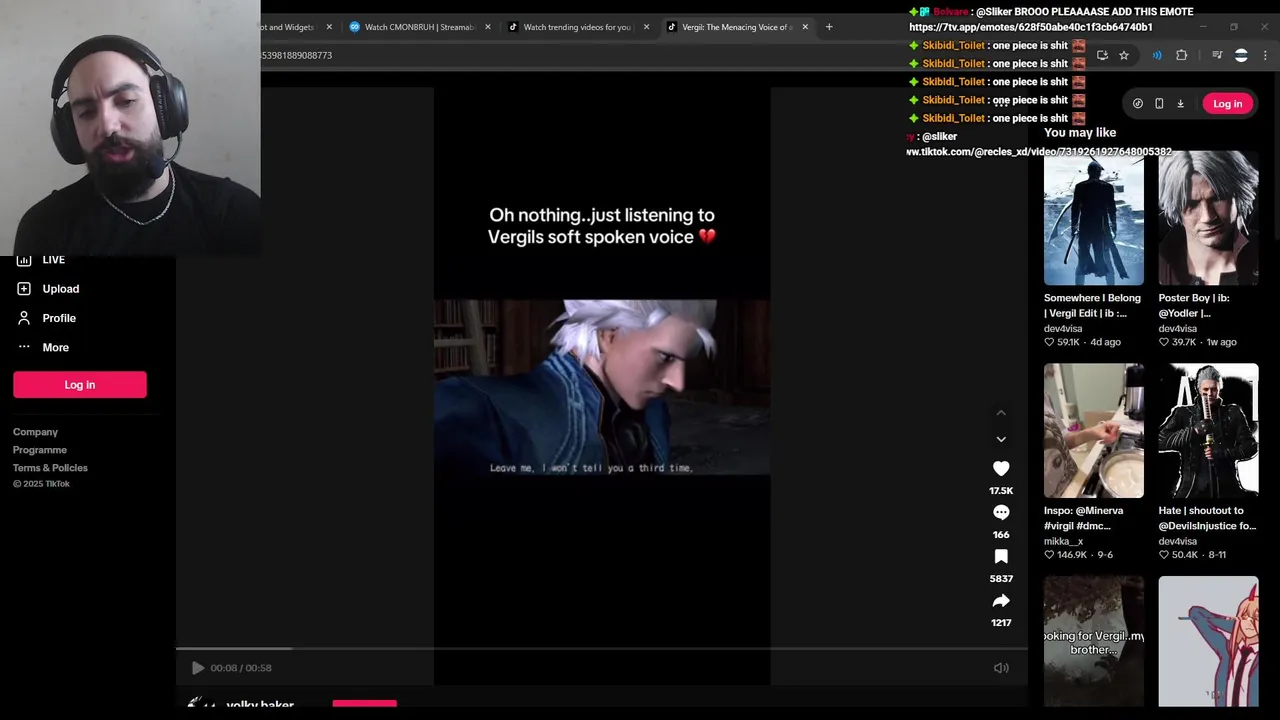Bookmark this page with the star icon
This screenshot has width=1280, height=720.
(1124, 55)
